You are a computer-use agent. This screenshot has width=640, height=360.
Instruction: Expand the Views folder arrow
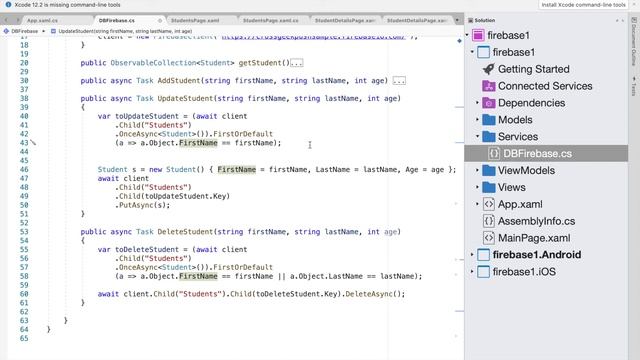477,187
